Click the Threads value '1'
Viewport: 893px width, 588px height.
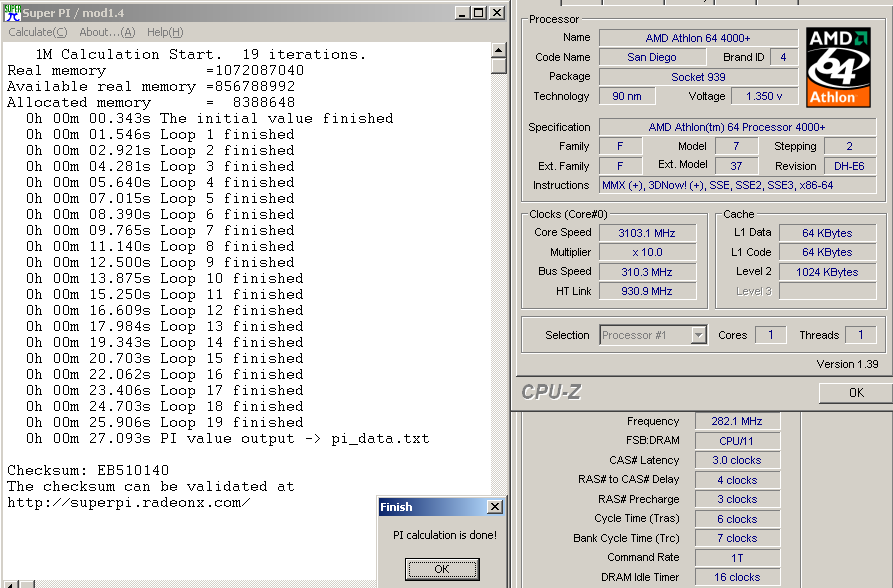coord(861,335)
